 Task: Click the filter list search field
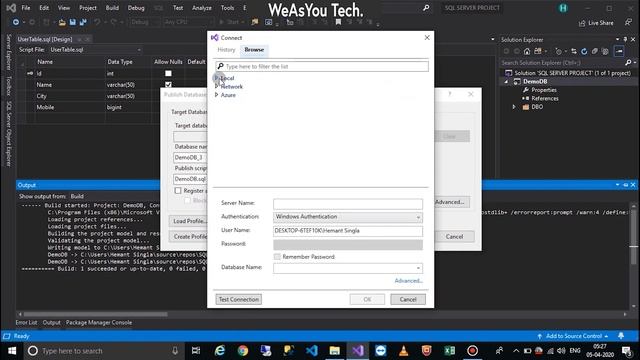(322, 66)
